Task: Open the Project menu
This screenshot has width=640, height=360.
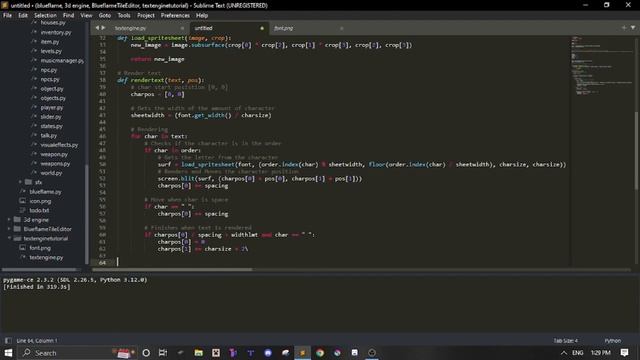Action: pos(146,16)
